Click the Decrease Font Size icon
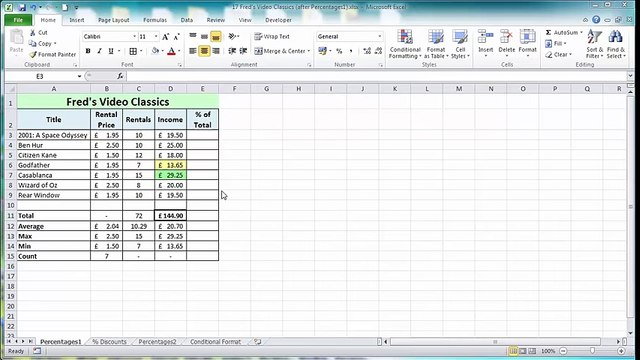Image resolution: width=640 pixels, height=360 pixels. [x=176, y=37]
